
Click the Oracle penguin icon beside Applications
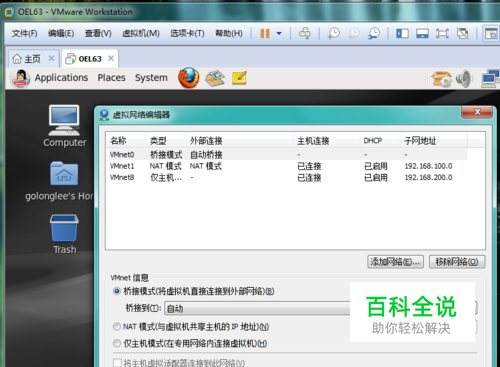pos(21,78)
